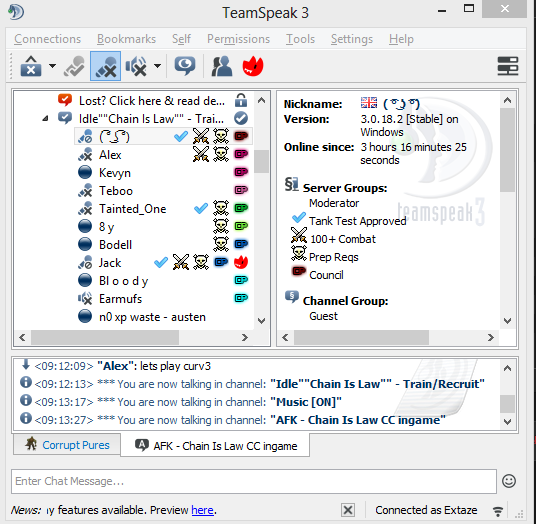Click the skull icon beside Prep Reqs
Screen dimensions: 536x524
point(299,253)
